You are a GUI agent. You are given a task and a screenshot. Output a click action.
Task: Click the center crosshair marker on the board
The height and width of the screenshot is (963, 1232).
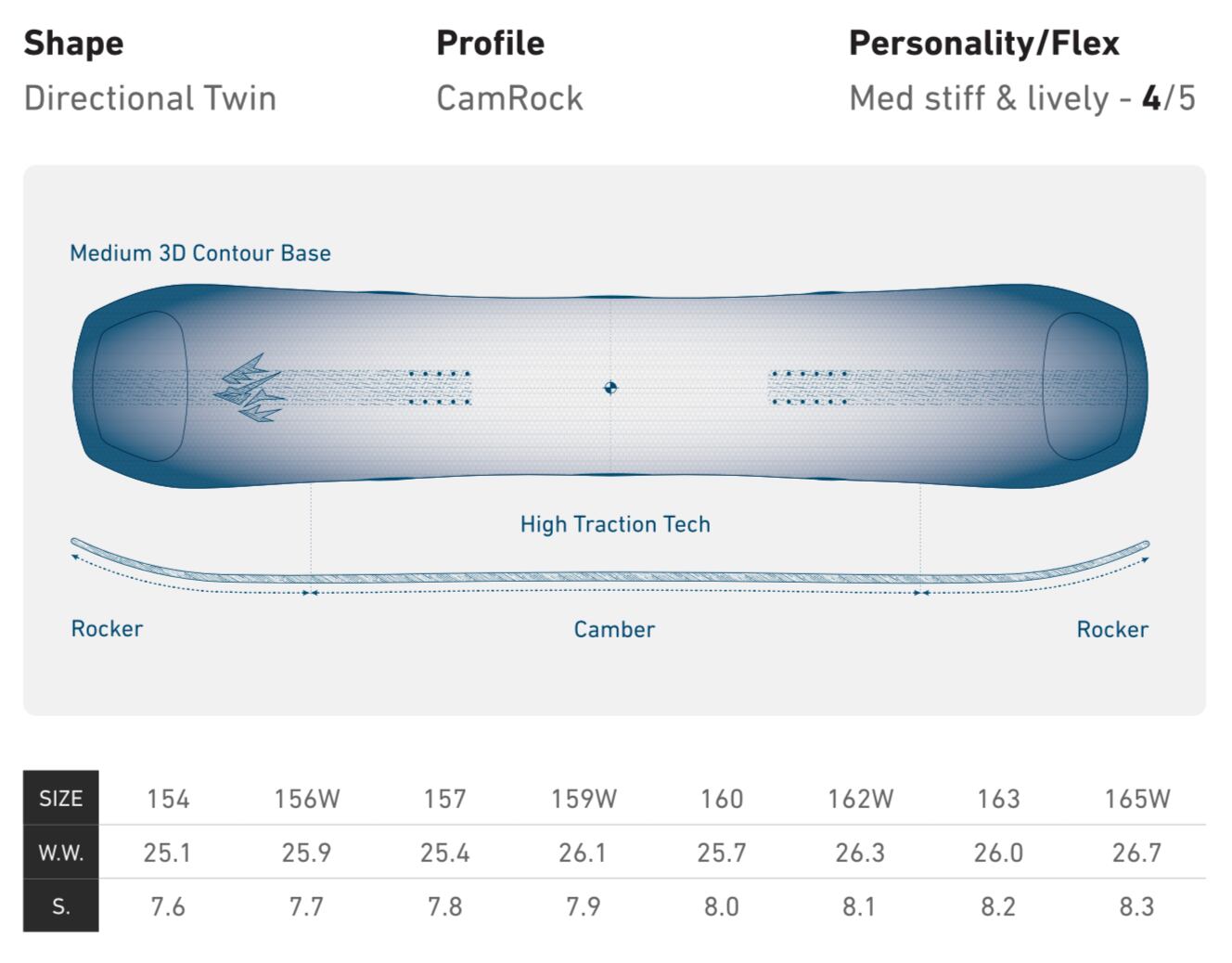tap(610, 388)
